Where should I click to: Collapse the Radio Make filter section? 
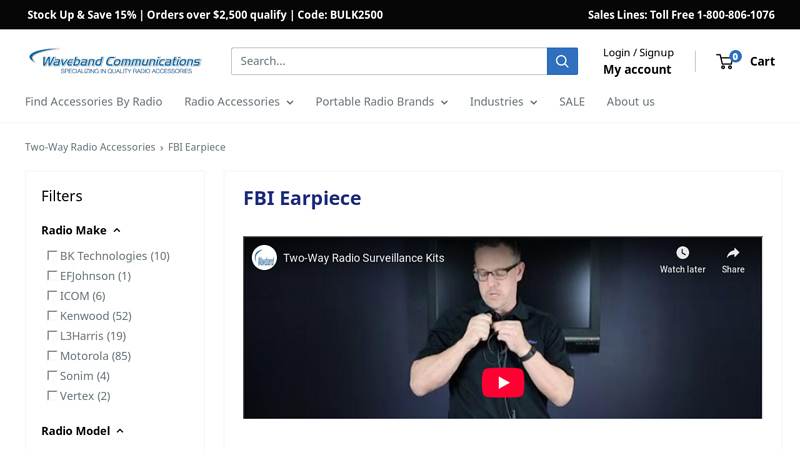click(x=81, y=231)
